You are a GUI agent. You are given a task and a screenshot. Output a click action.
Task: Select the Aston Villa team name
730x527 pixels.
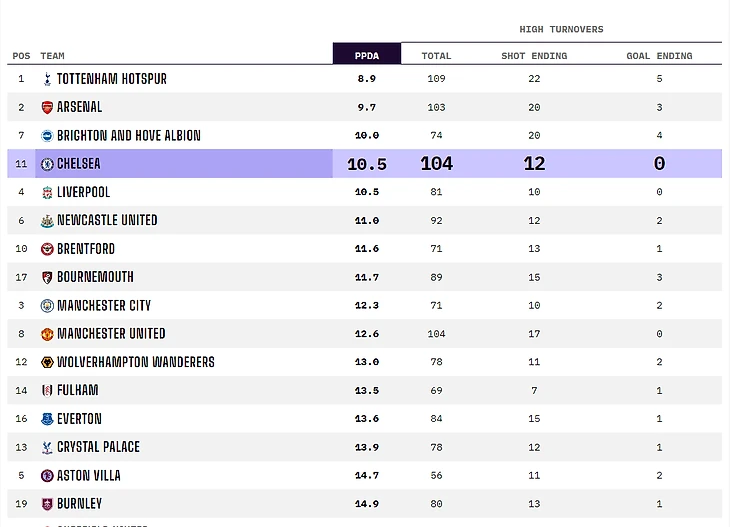coord(89,476)
